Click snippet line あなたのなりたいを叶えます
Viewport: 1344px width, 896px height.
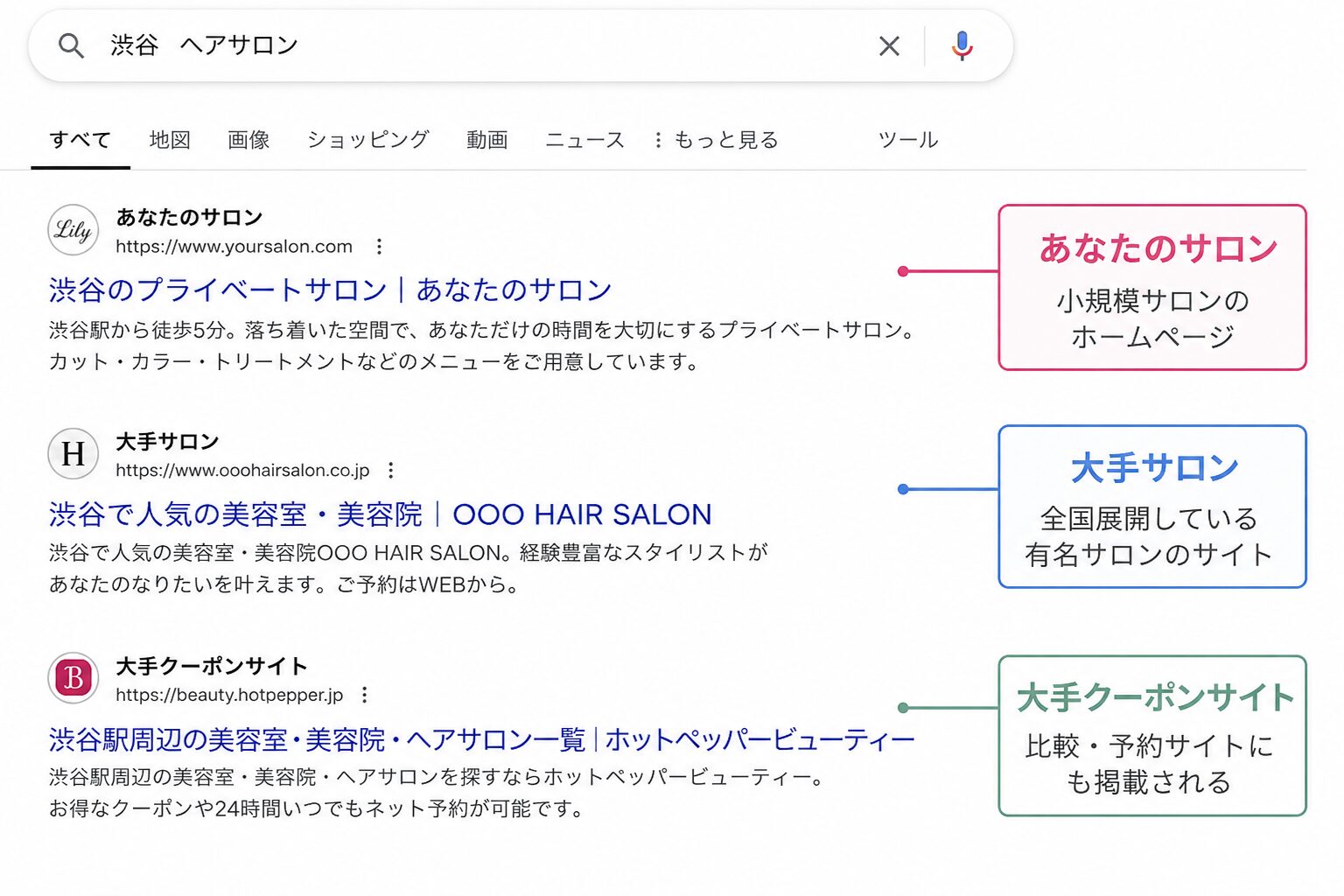[285, 584]
